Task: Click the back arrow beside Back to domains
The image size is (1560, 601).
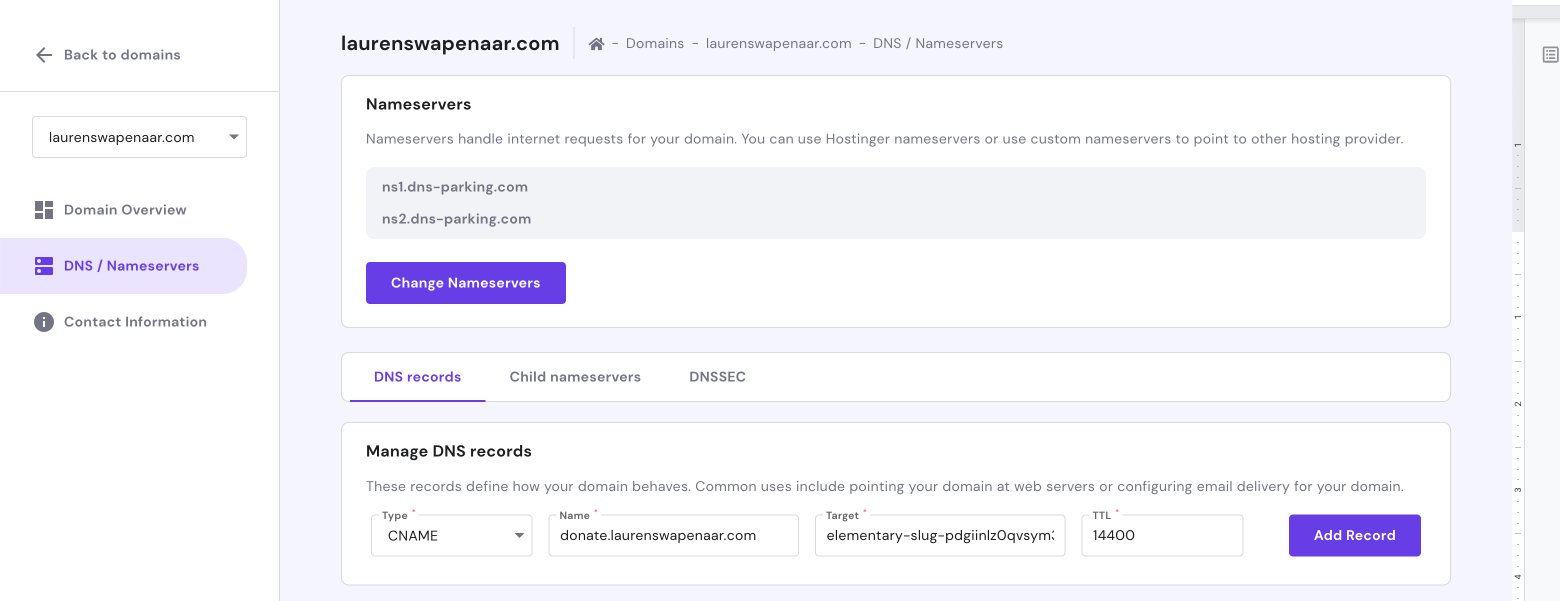Action: (44, 55)
